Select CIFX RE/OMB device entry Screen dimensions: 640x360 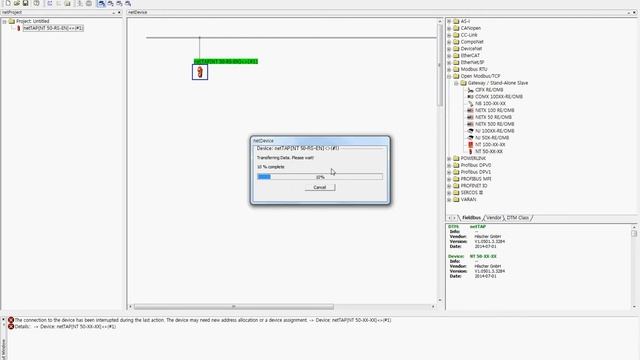[x=489, y=90]
